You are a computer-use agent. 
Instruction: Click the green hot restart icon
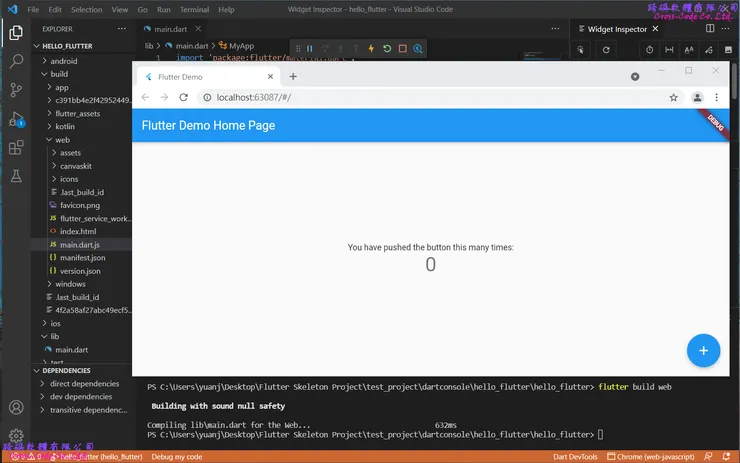point(387,49)
